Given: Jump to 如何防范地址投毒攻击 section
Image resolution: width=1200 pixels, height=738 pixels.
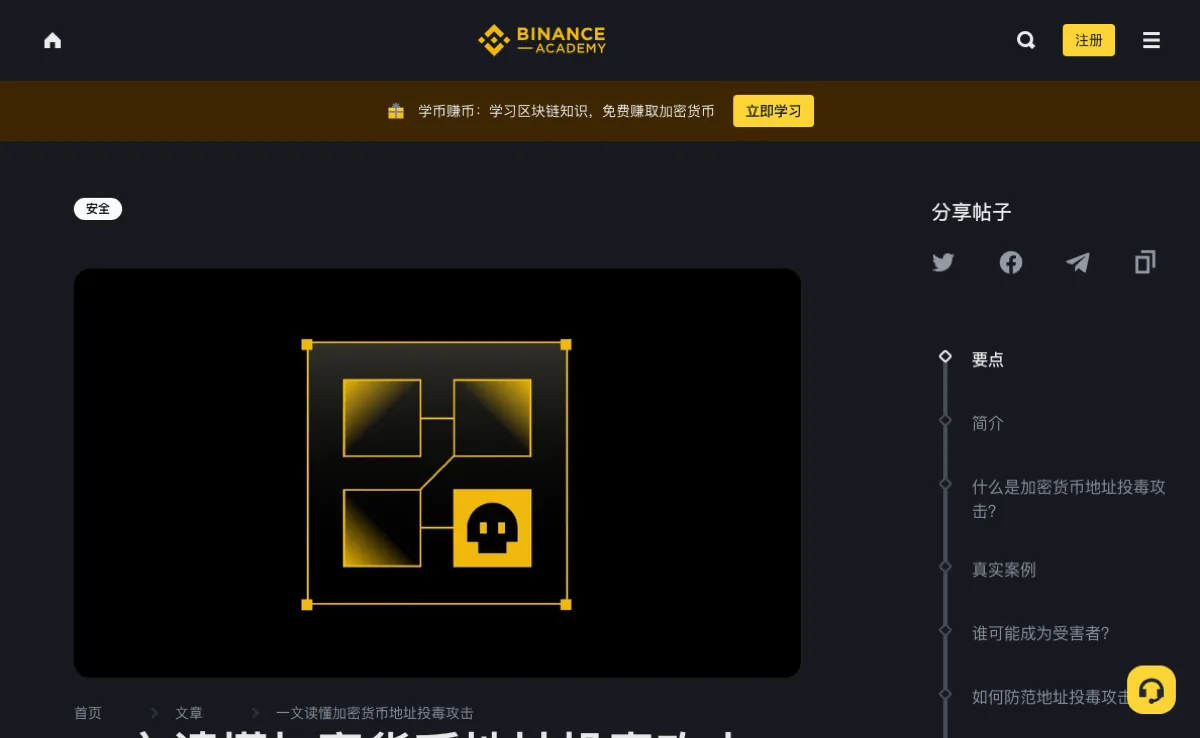Looking at the screenshot, I should pos(1051,697).
